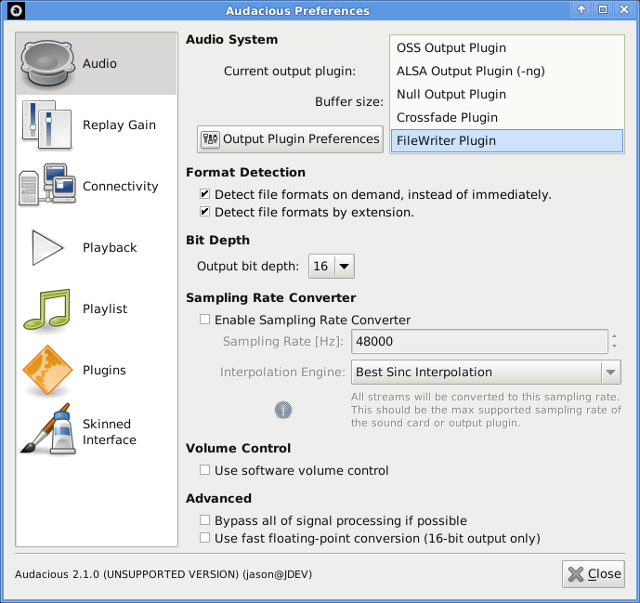Click the 'Sampling Rate Converter' heading
Viewport: 640px width, 603px height.
click(x=271, y=298)
